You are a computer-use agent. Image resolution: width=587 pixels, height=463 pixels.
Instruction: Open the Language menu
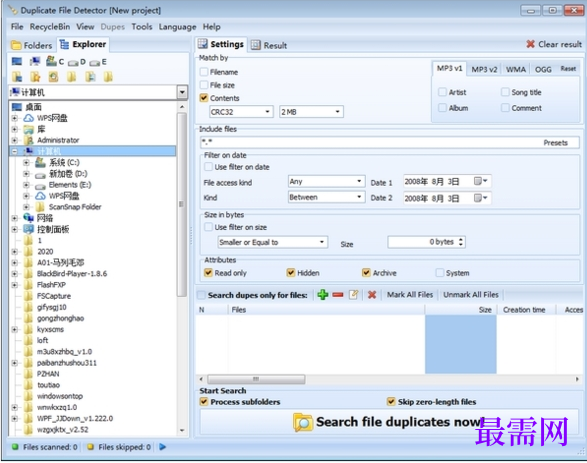pos(177,27)
